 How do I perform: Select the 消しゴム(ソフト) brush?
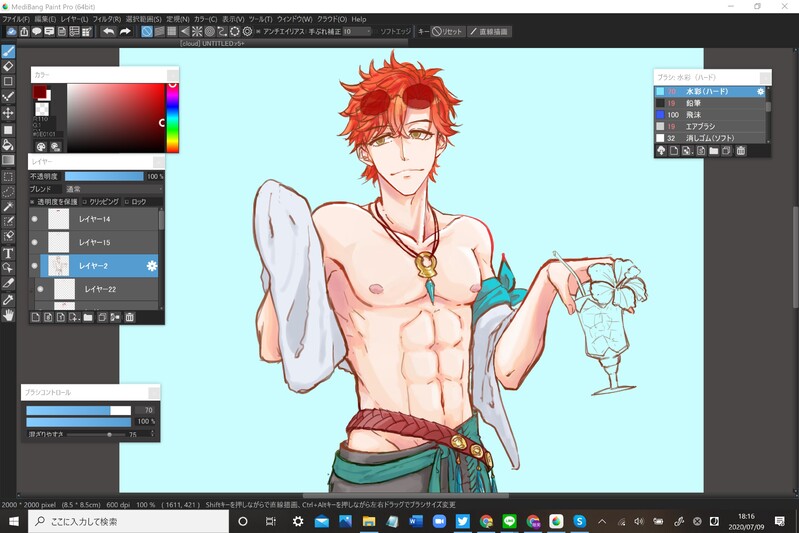pyautogui.click(x=710, y=138)
